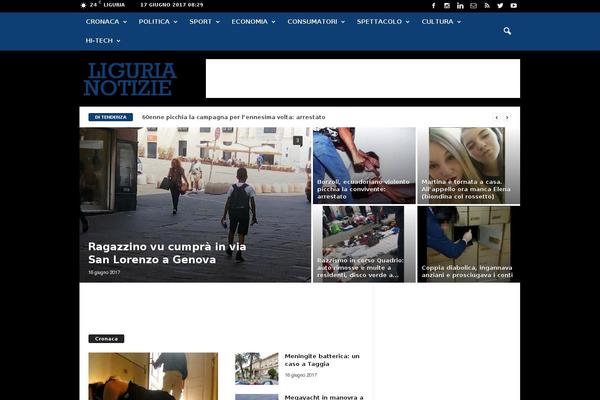Expand the Cronaca menu arrow
This screenshot has width=600, height=400.
pyautogui.click(x=125, y=22)
